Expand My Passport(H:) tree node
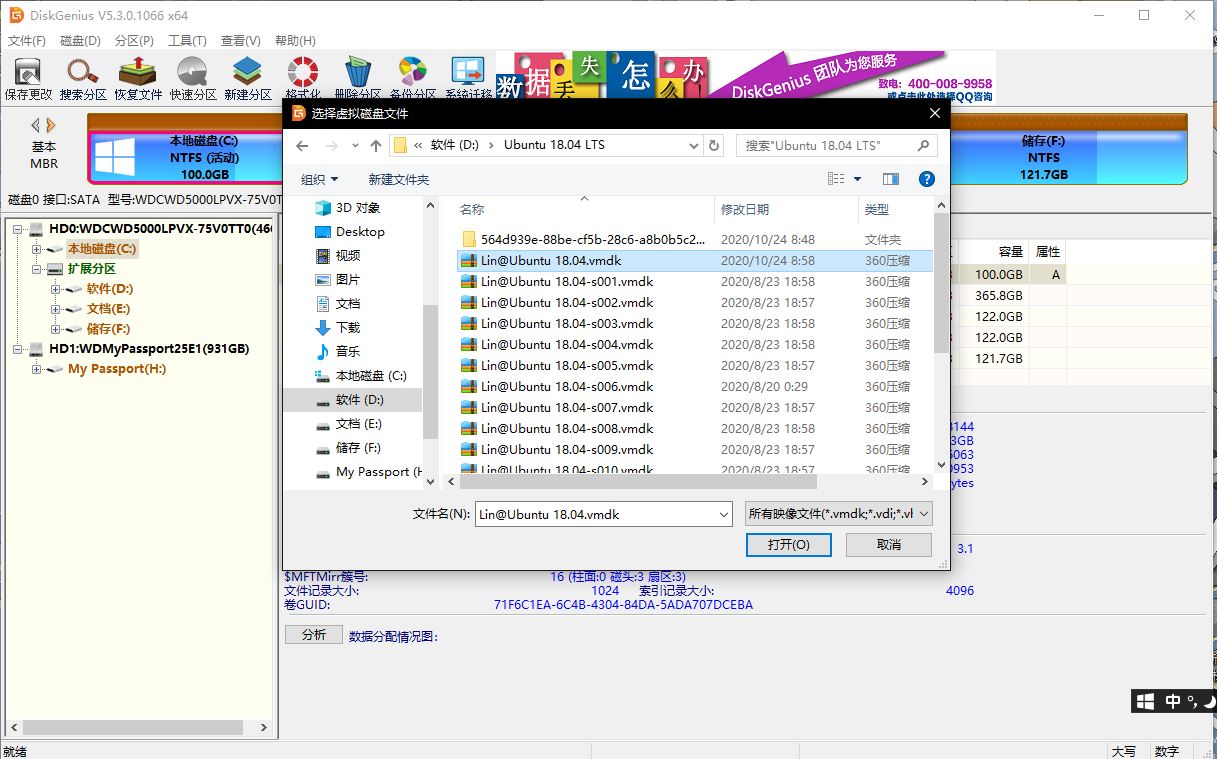The height and width of the screenshot is (759, 1217). pos(37,369)
